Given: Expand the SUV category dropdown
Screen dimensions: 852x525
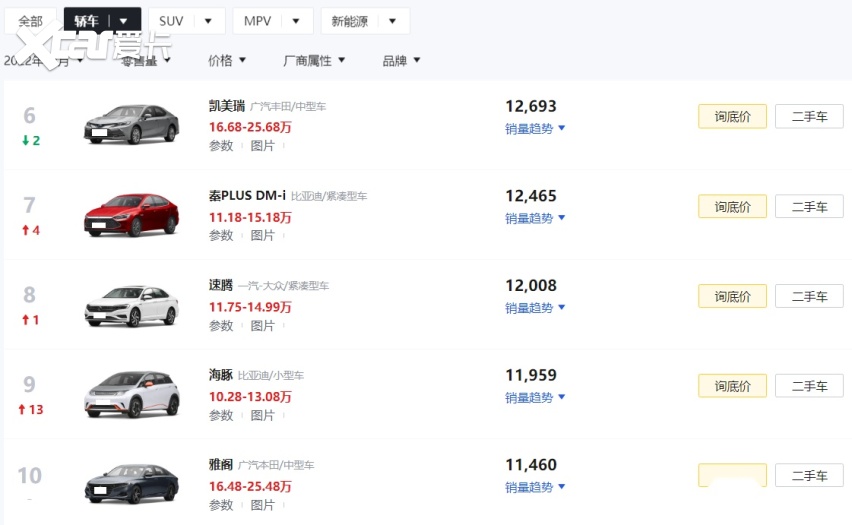Looking at the screenshot, I should [x=208, y=21].
